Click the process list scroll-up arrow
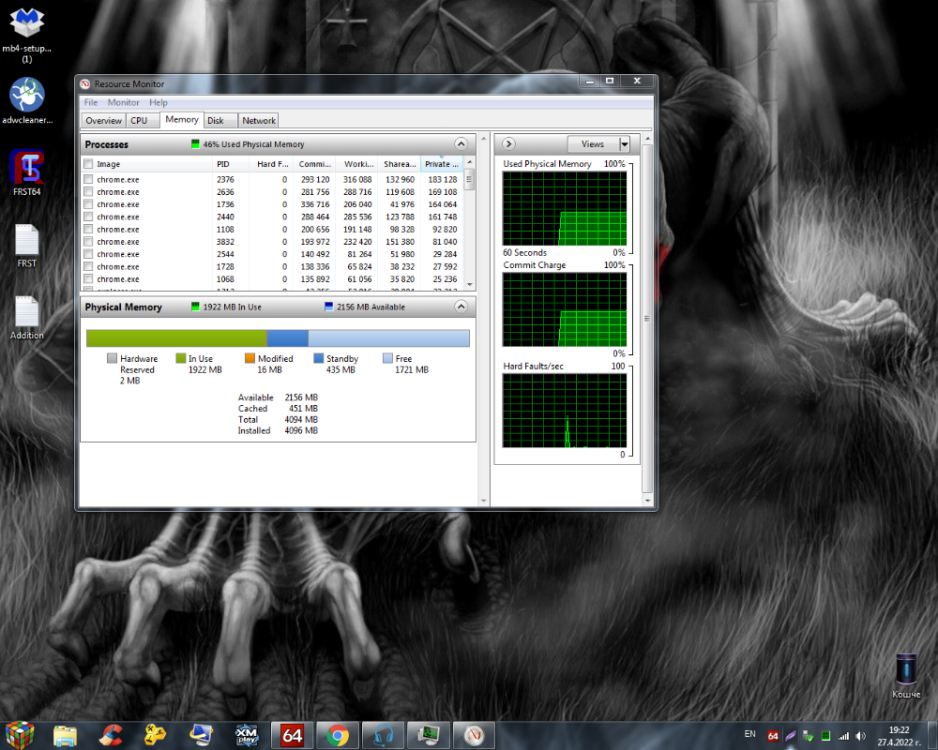Image resolution: width=938 pixels, height=750 pixels. [470, 162]
